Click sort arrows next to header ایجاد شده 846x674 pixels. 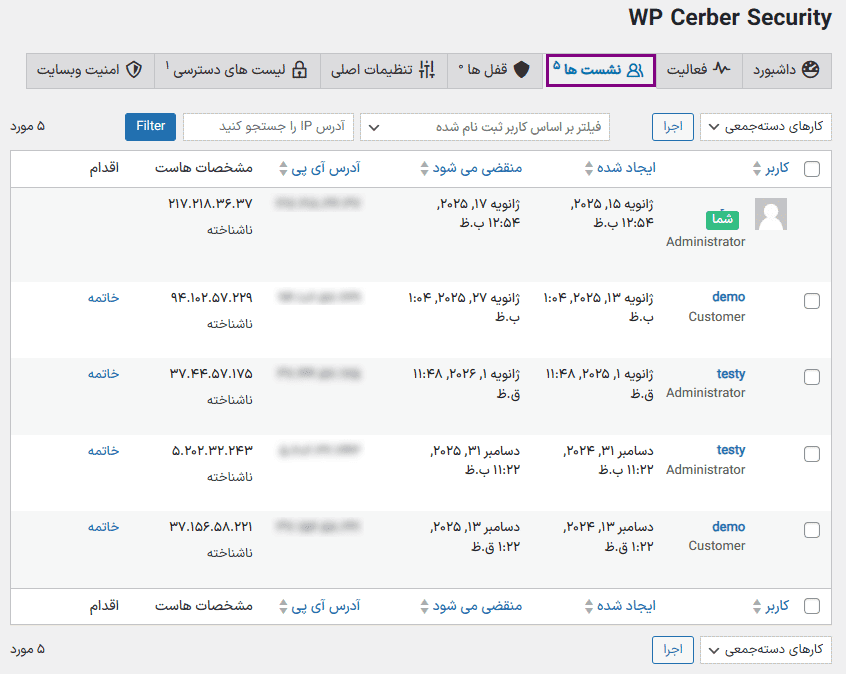589,168
